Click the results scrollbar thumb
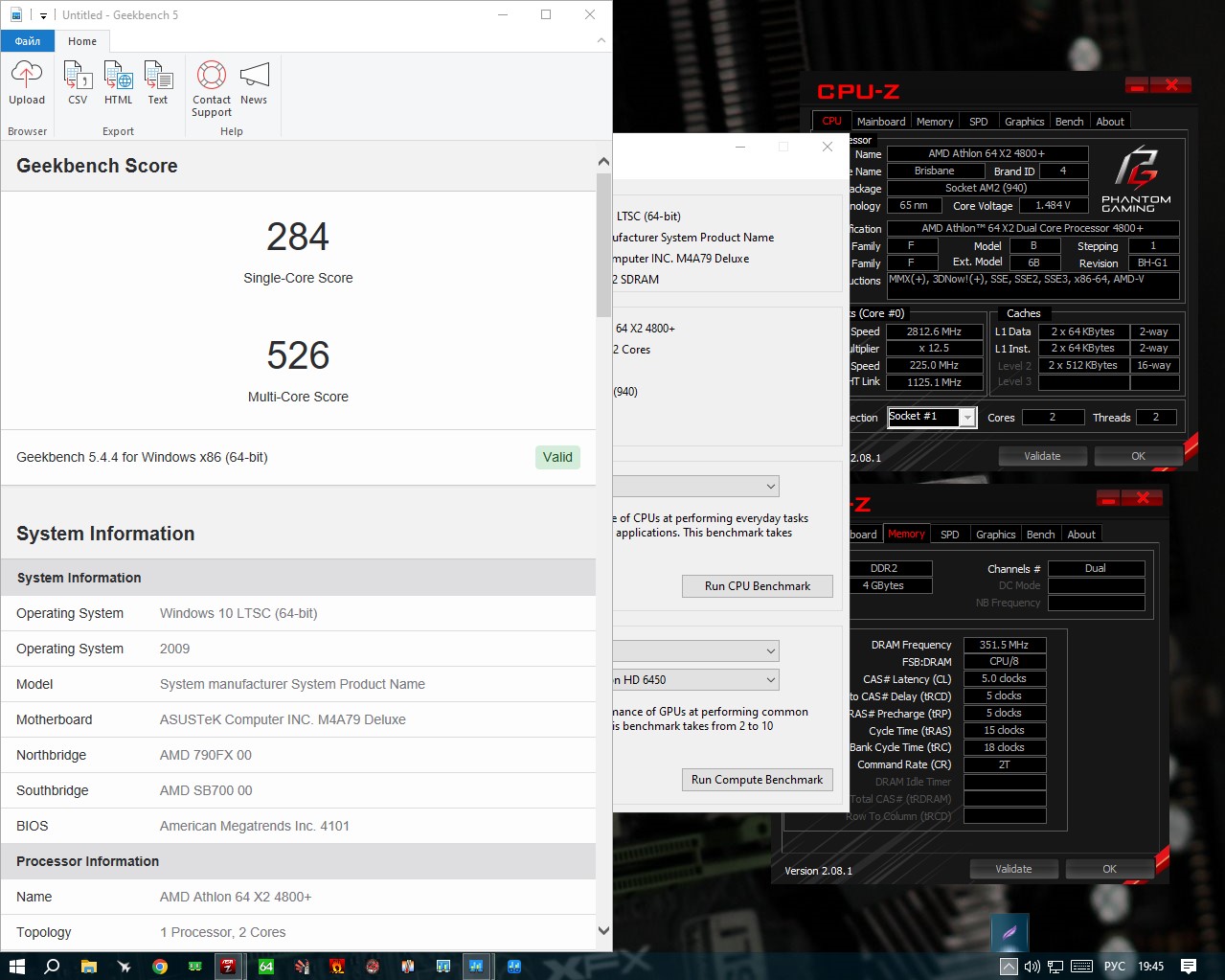This screenshot has width=1225, height=980. pyautogui.click(x=603, y=245)
